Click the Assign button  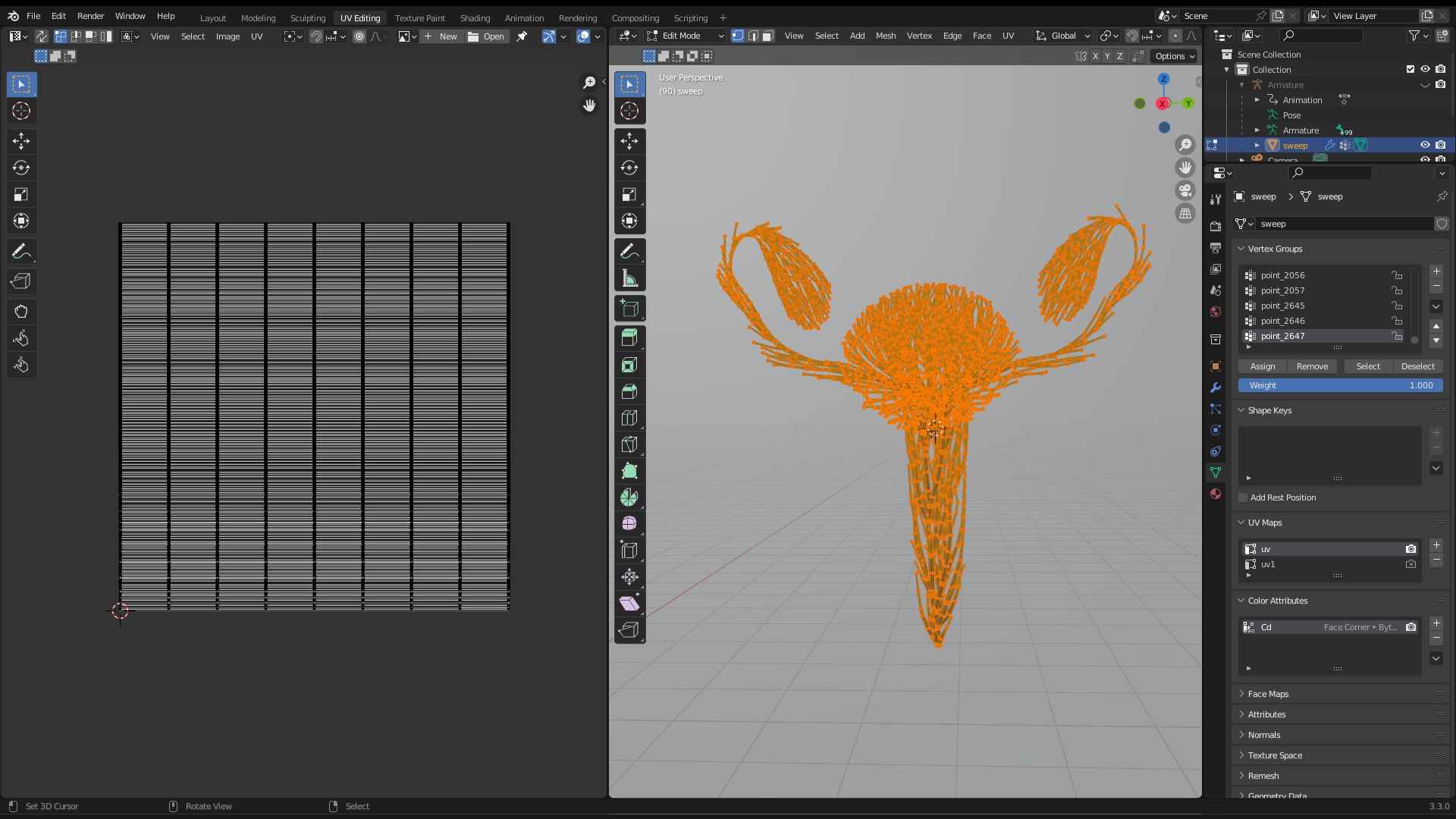[1263, 366]
